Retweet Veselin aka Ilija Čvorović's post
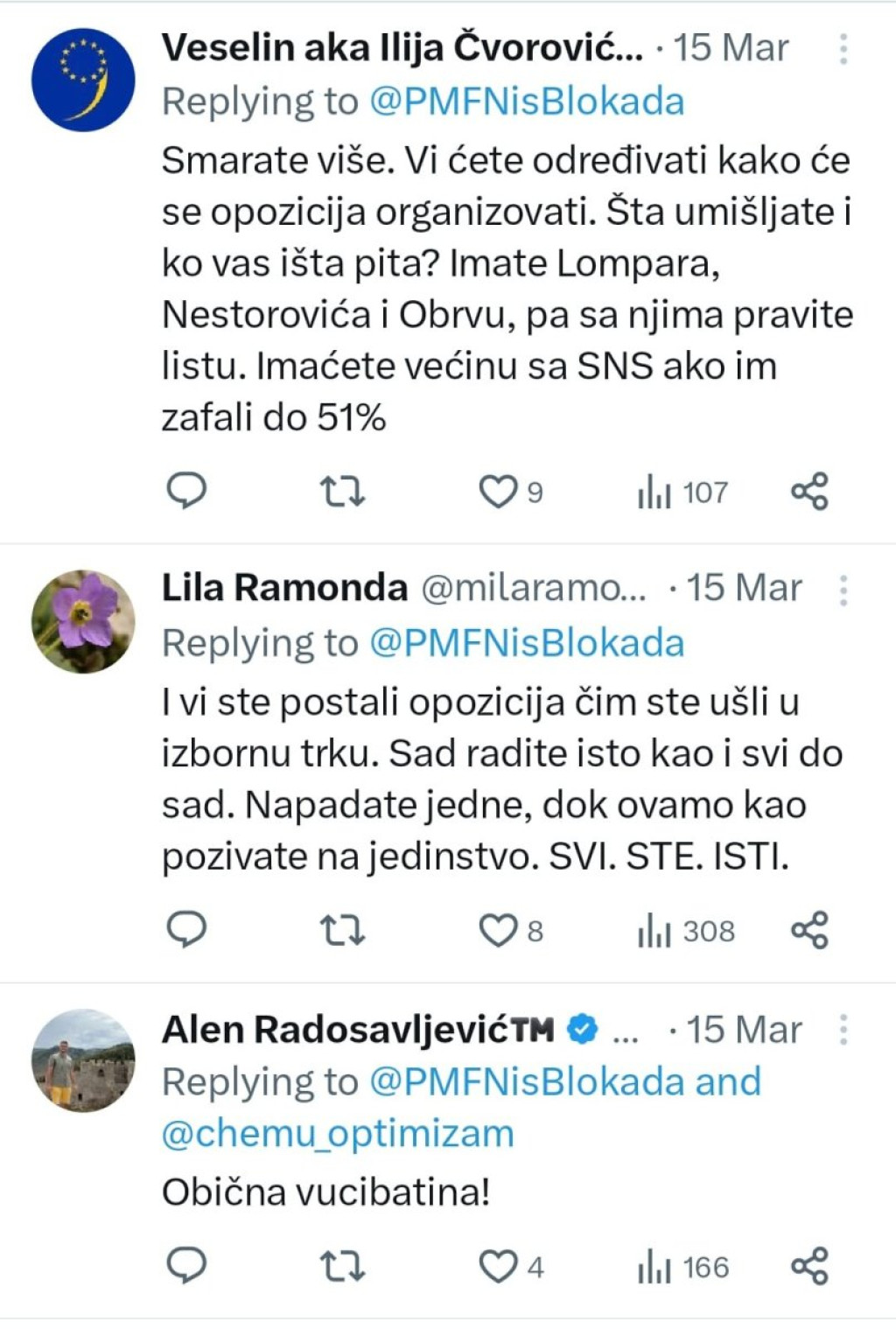 (x=342, y=492)
